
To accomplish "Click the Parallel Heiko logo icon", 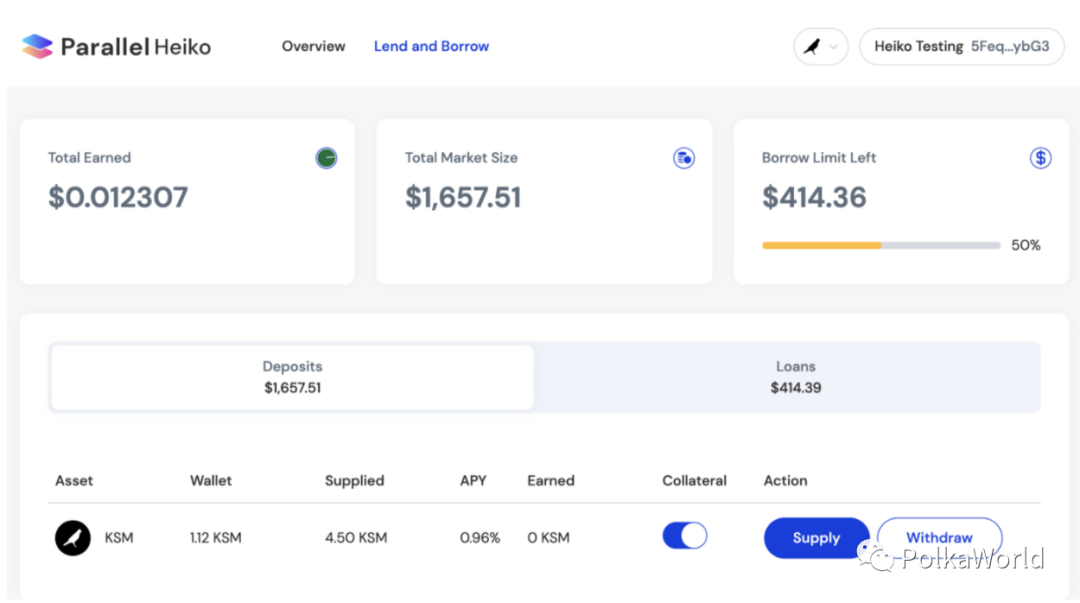I will [37, 46].
